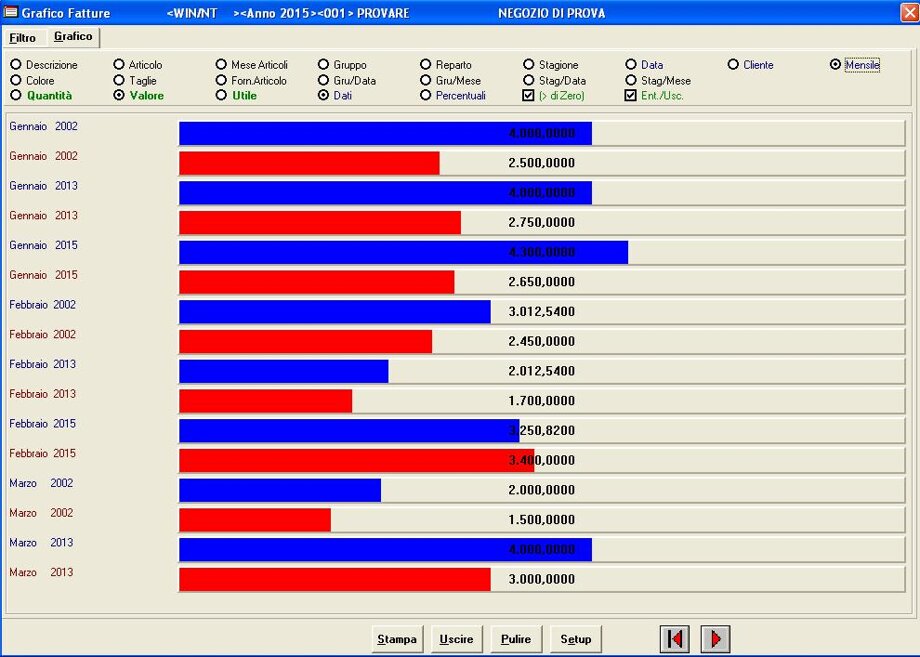Viewport: 920px width, 657px height.
Task: Open Setup with the Setup button
Action: pos(576,639)
